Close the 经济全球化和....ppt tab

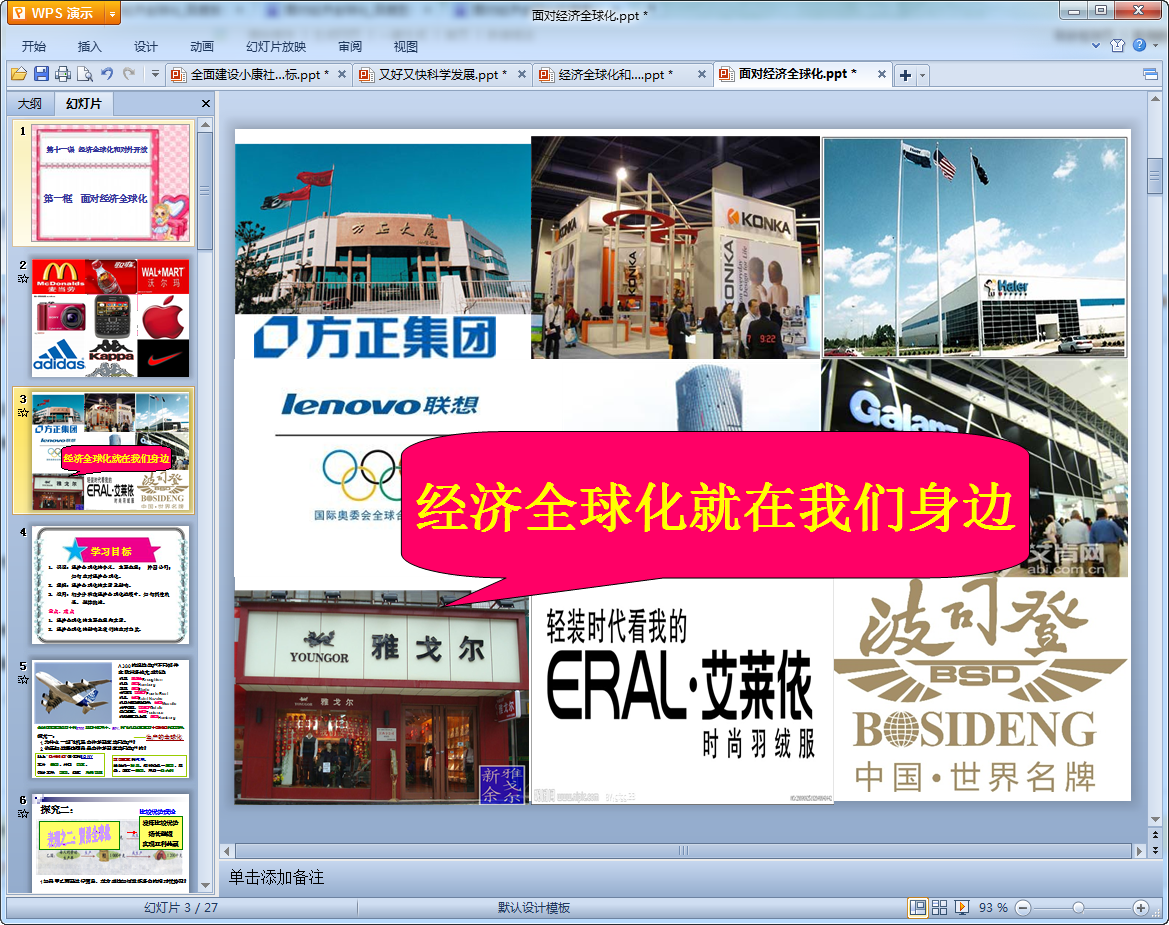702,75
